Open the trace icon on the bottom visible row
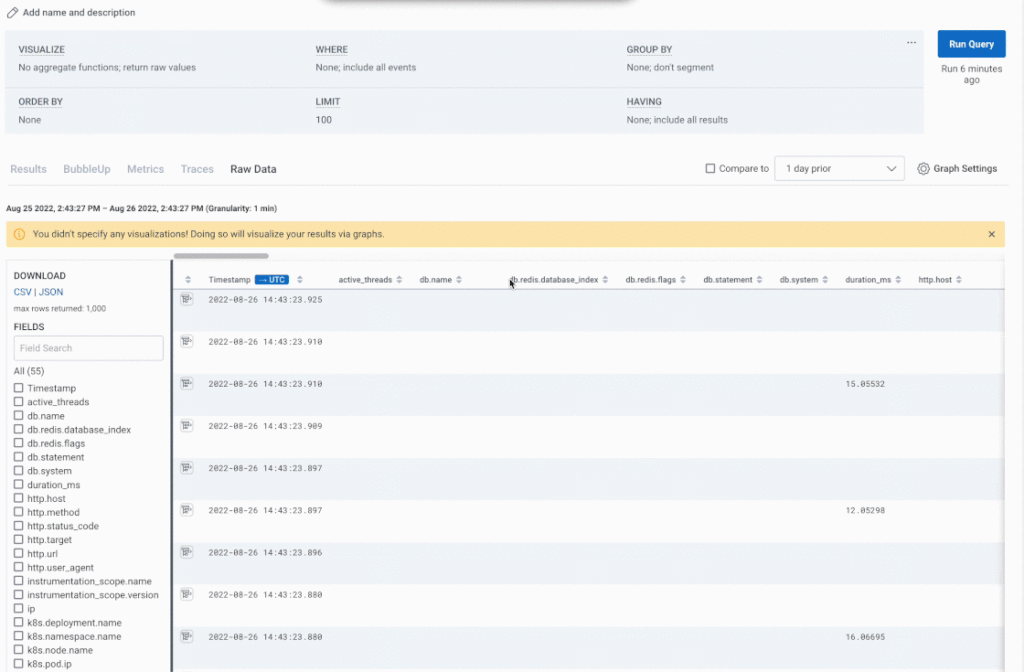The width and height of the screenshot is (1024, 672). (186, 636)
